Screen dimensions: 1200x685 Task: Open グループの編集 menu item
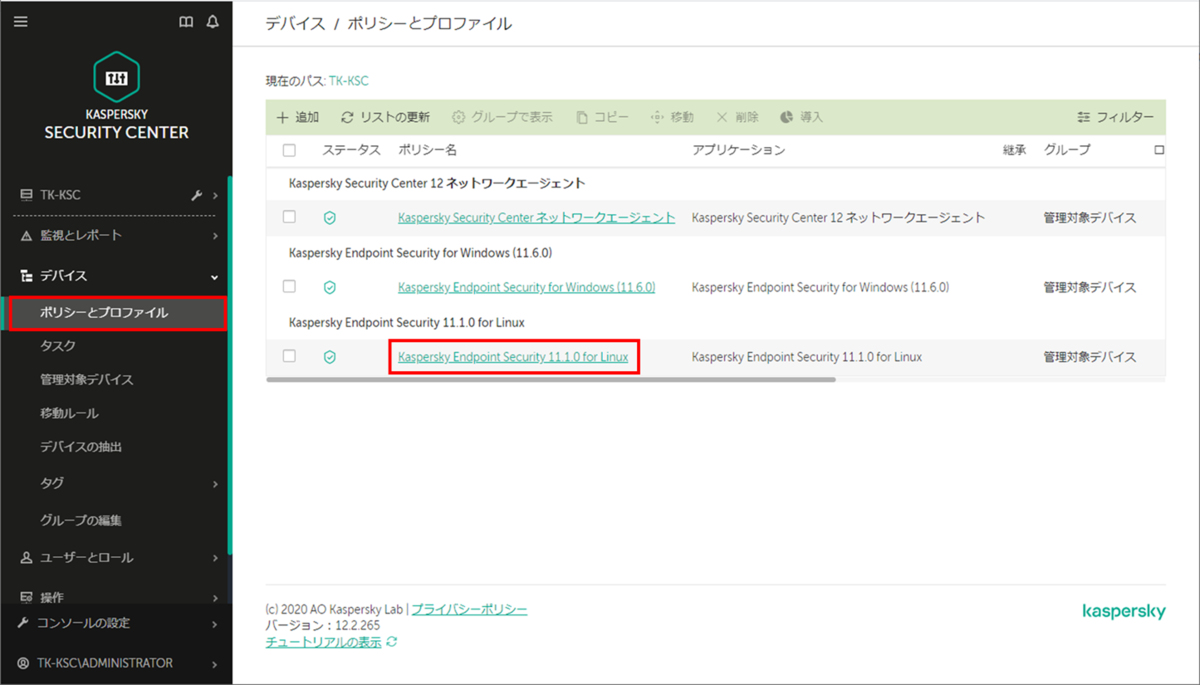81,521
